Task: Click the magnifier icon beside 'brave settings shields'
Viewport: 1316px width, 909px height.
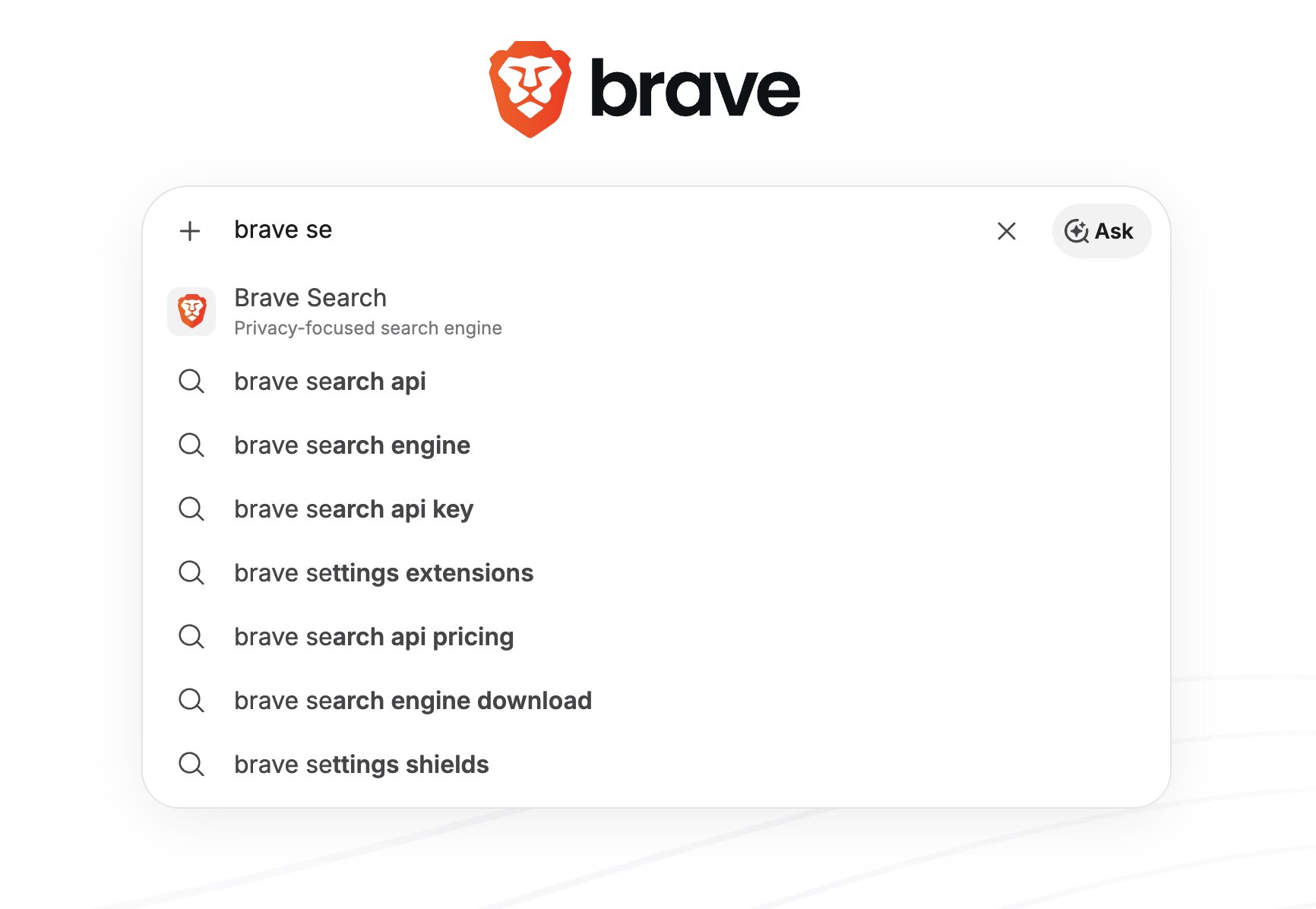Action: tap(191, 765)
